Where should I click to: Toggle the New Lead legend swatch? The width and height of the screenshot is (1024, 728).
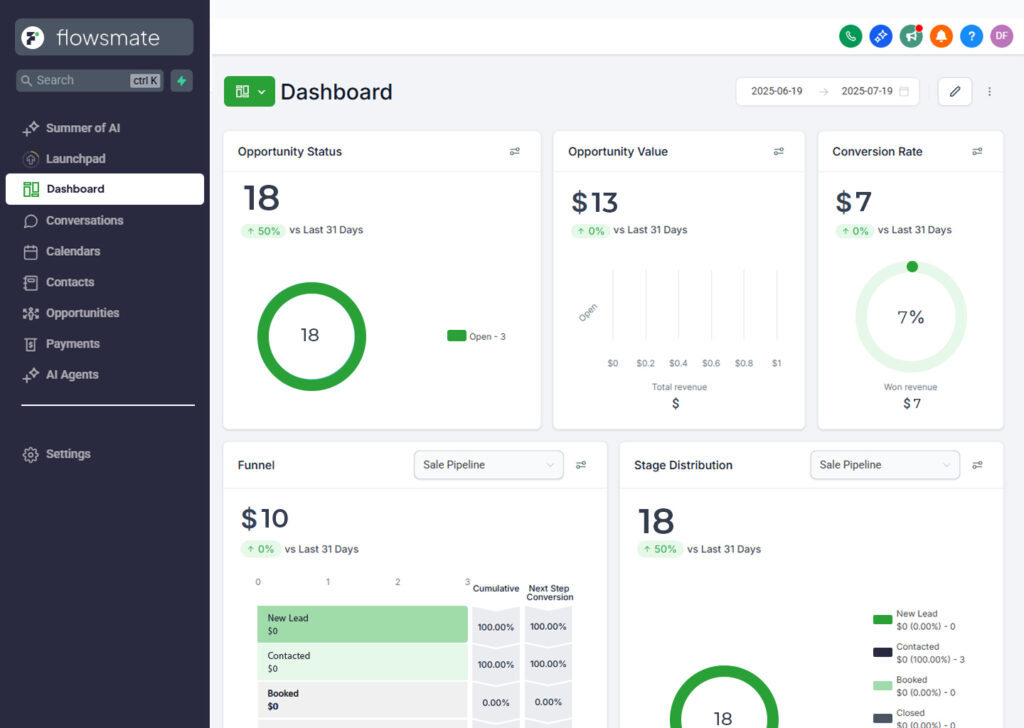(882, 620)
